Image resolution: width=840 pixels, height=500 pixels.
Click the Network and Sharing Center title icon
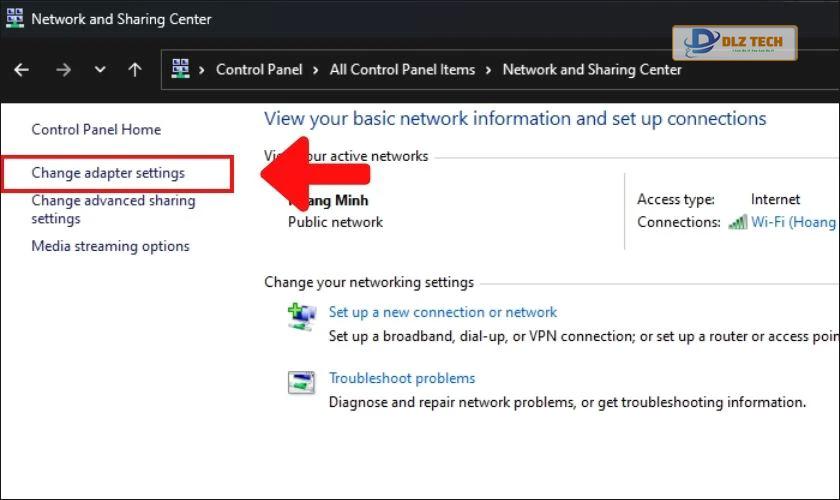[x=14, y=18]
